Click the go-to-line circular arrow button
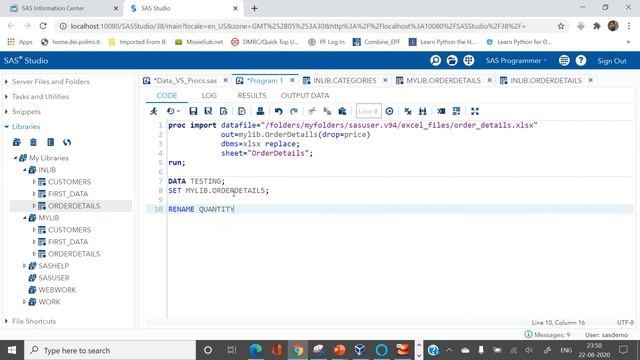 (x=389, y=111)
